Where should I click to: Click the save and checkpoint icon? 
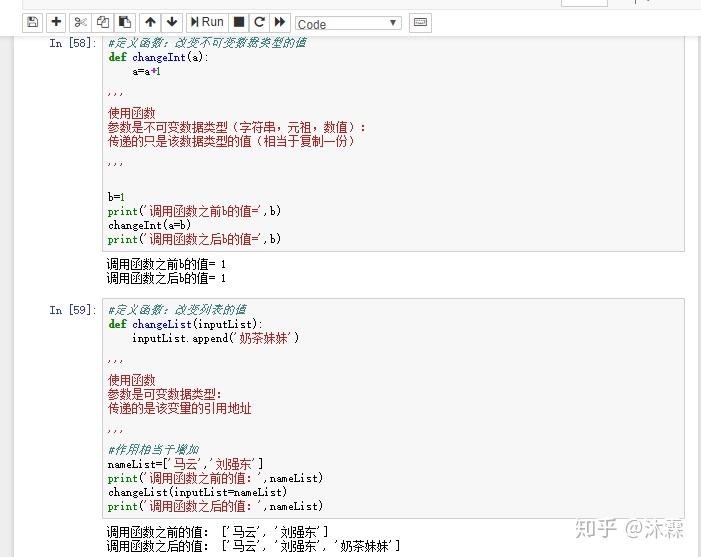point(33,22)
